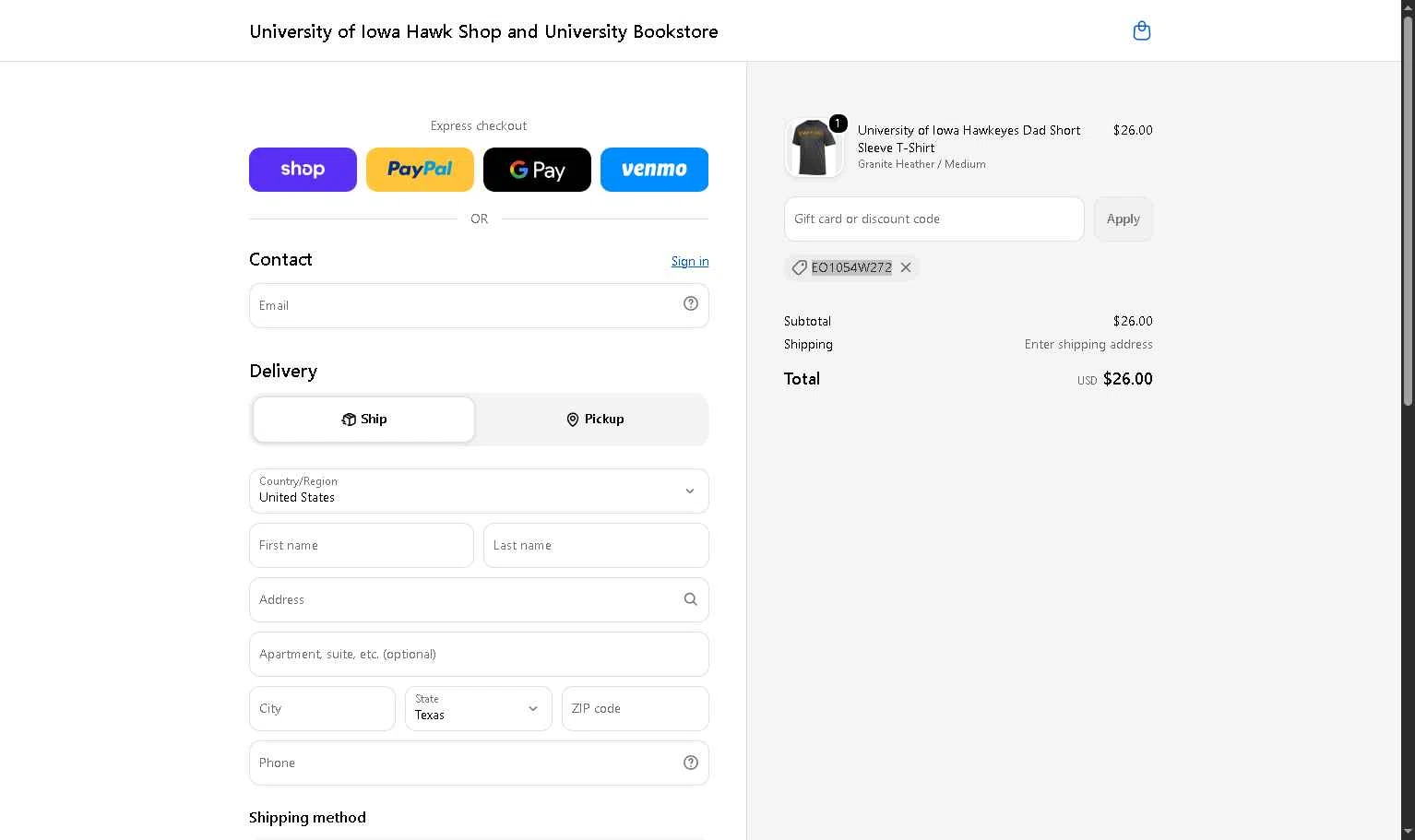Click the discount tag icon beside EO1054W272

pyautogui.click(x=800, y=267)
